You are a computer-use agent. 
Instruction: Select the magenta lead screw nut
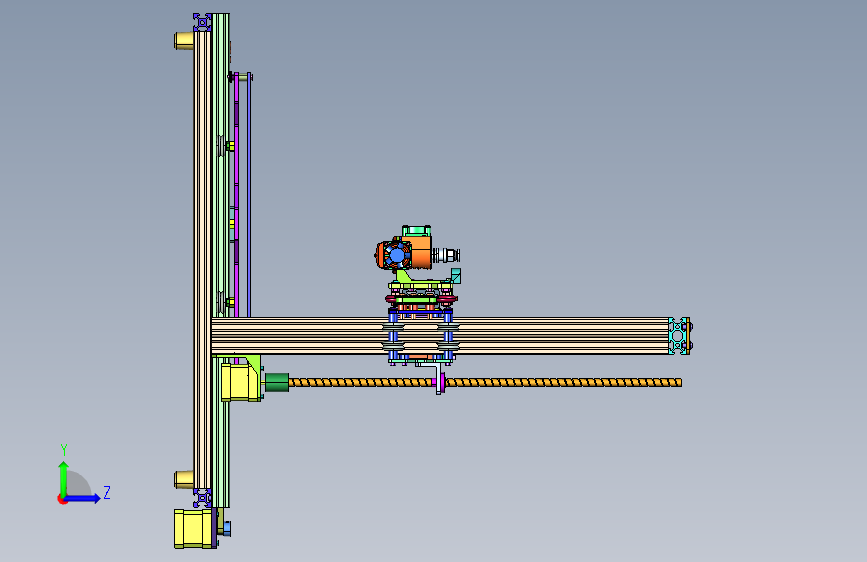coord(442,381)
